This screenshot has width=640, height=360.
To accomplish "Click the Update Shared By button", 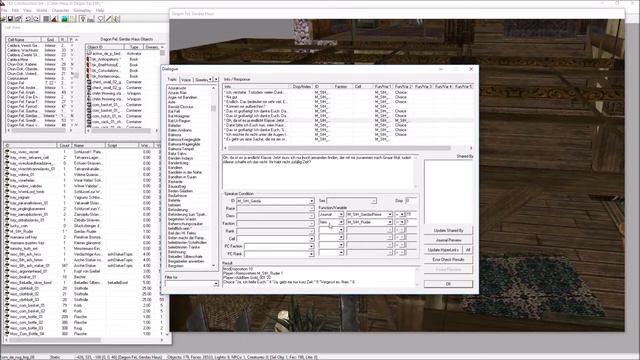I will tap(448, 230).
